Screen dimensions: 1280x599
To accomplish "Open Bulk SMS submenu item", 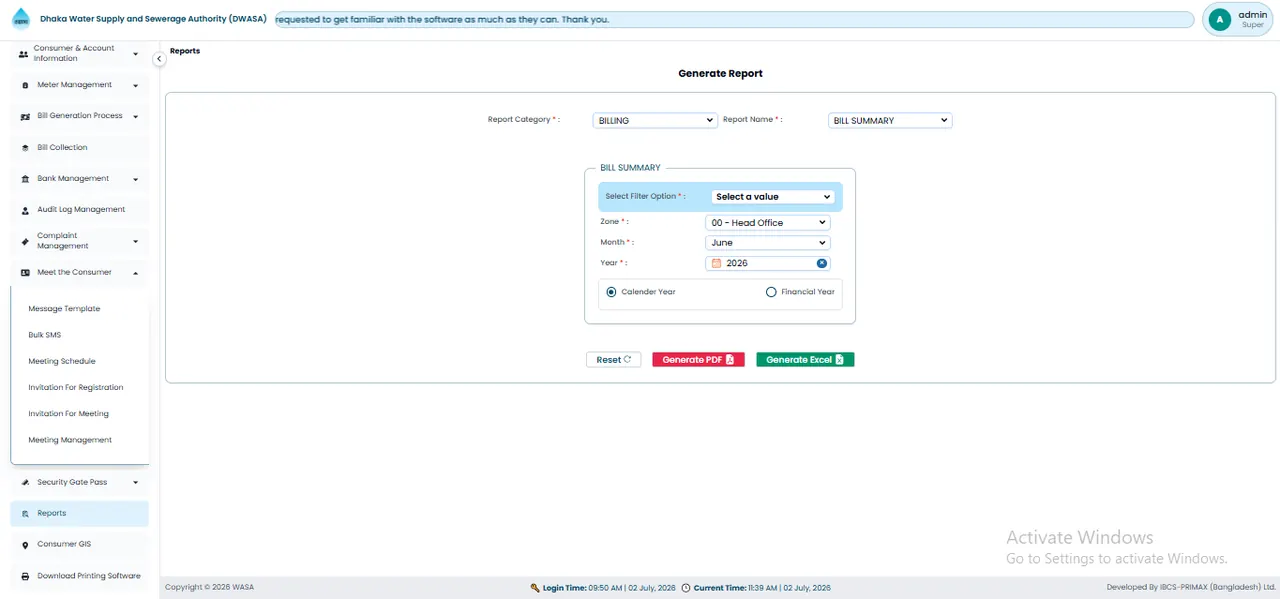I will 45,335.
